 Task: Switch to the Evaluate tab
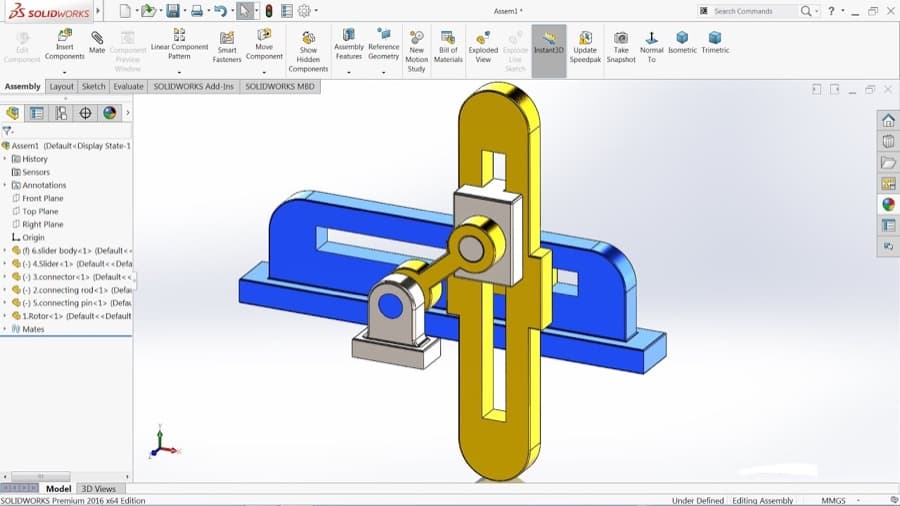pos(128,87)
